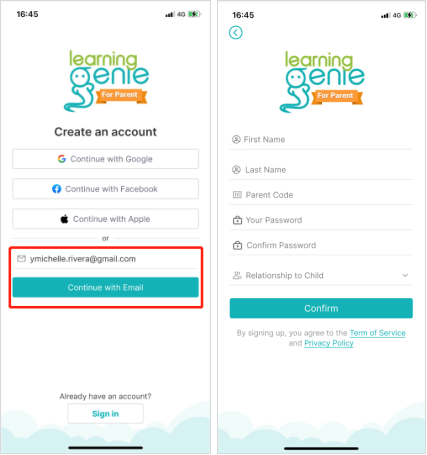Choose Continue with Facebook

[x=105, y=189]
